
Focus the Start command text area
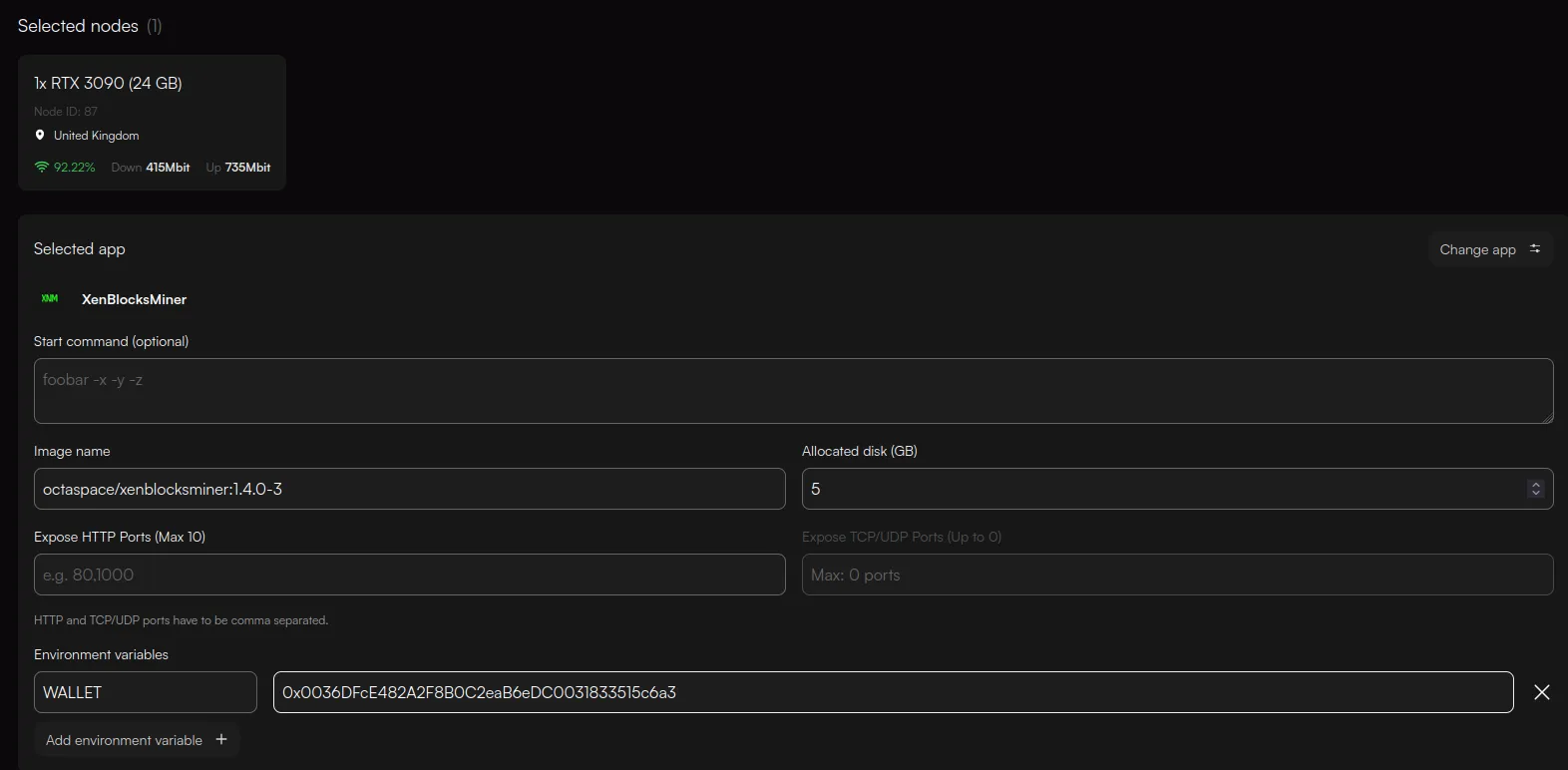(x=793, y=391)
